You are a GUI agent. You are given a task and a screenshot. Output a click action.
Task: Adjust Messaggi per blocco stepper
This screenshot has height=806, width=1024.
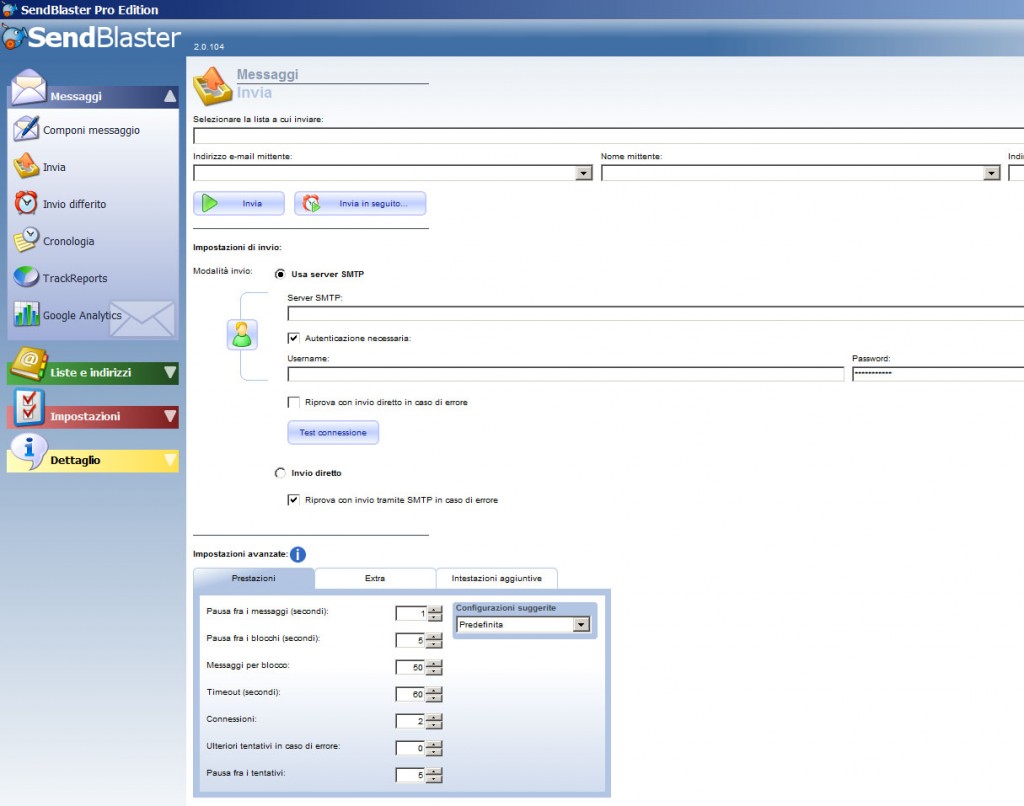pos(435,667)
